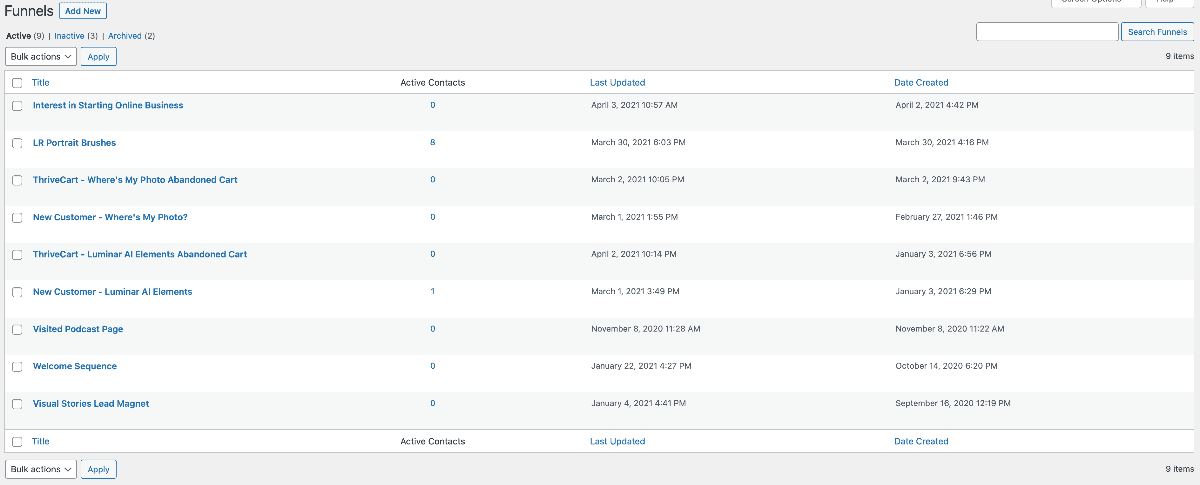1200x485 pixels.
Task: Click the Add New funnel button
Action: [83, 11]
